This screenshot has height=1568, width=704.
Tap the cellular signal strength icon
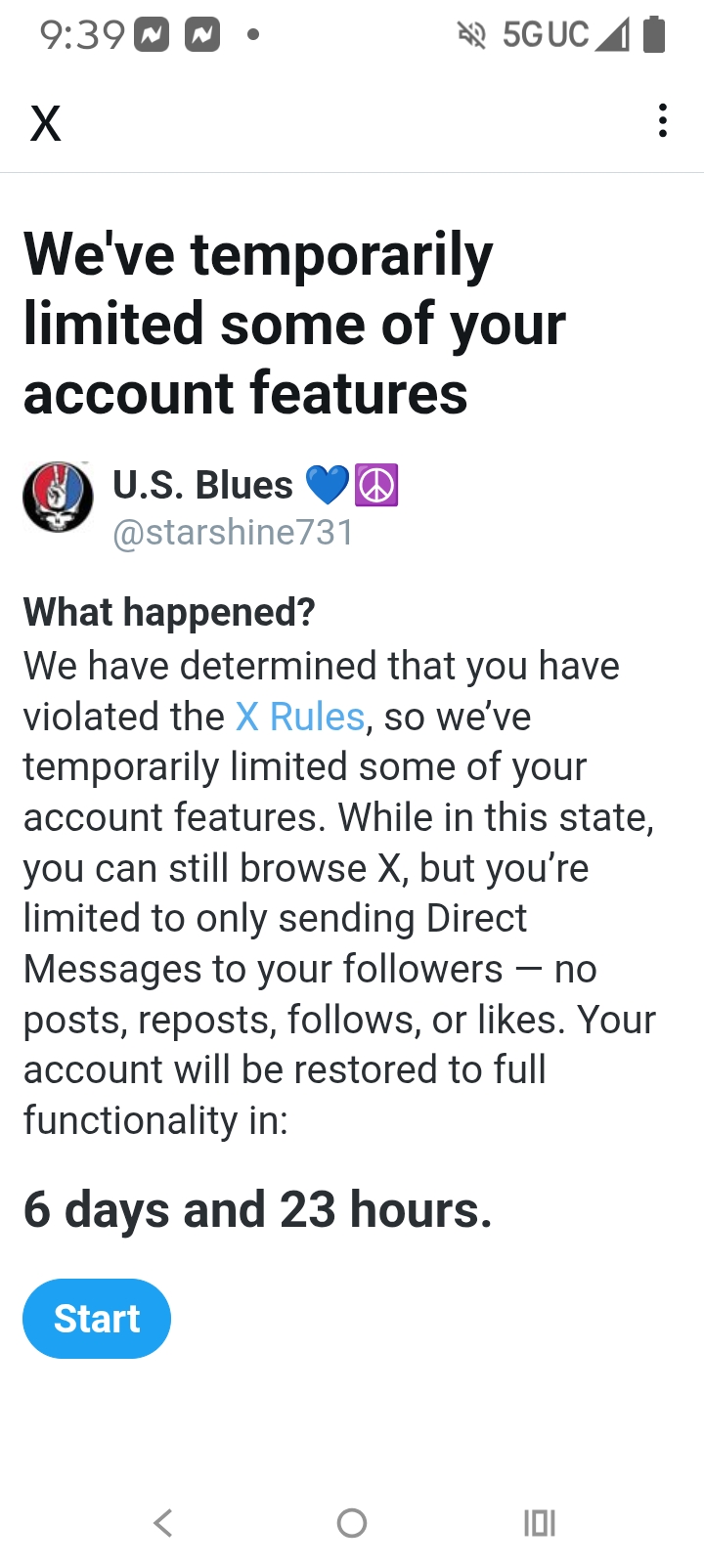612,36
